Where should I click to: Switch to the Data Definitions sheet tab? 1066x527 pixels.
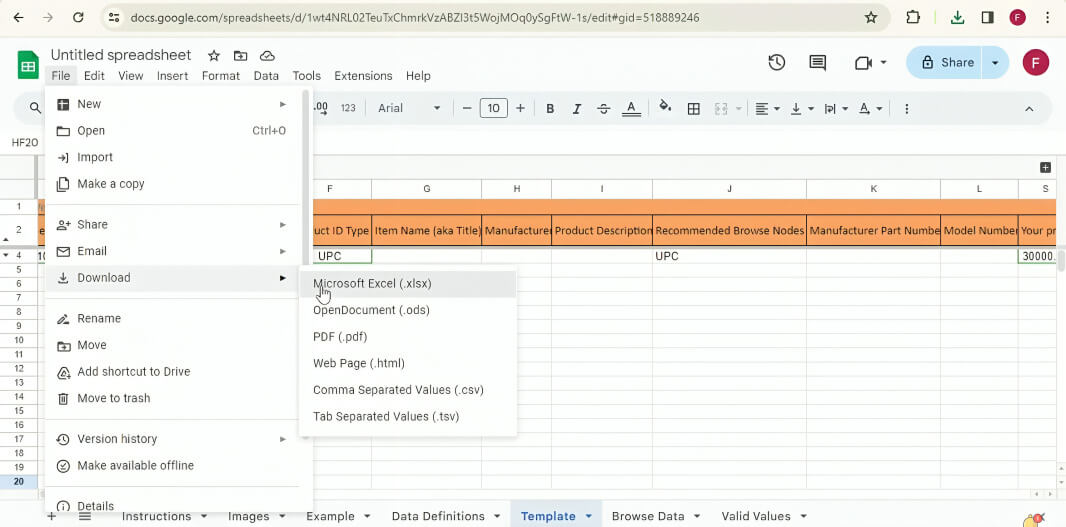tap(439, 516)
